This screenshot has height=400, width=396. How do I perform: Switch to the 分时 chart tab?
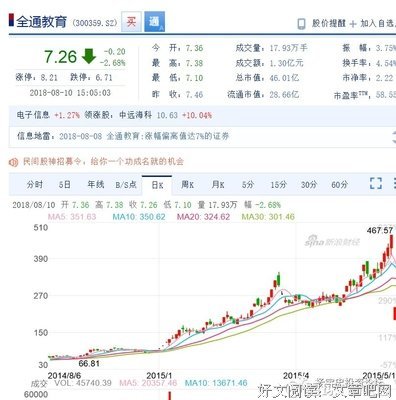pos(35,185)
